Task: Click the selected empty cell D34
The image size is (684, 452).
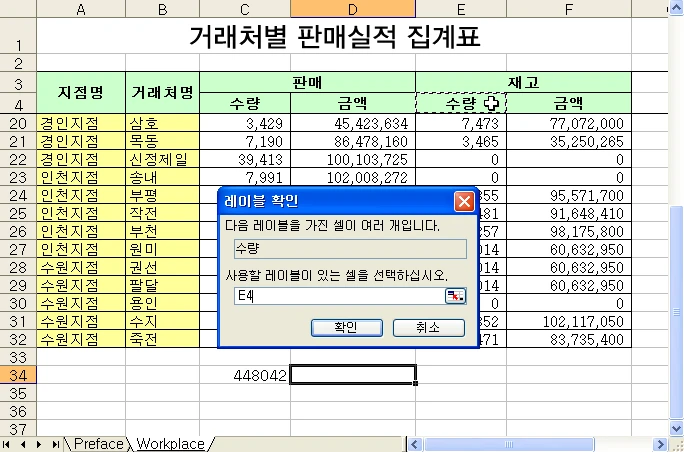Action: click(353, 375)
